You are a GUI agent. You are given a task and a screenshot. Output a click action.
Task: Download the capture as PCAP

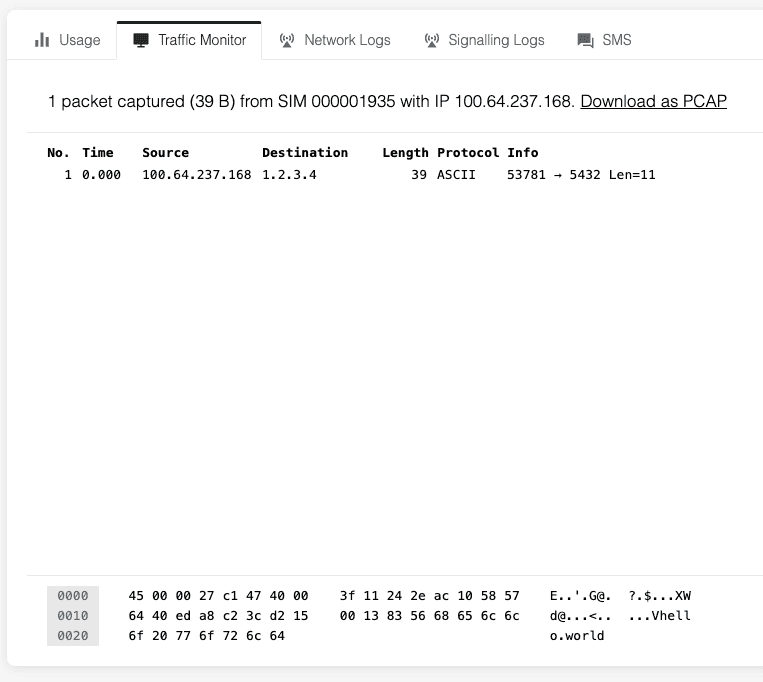[654, 101]
